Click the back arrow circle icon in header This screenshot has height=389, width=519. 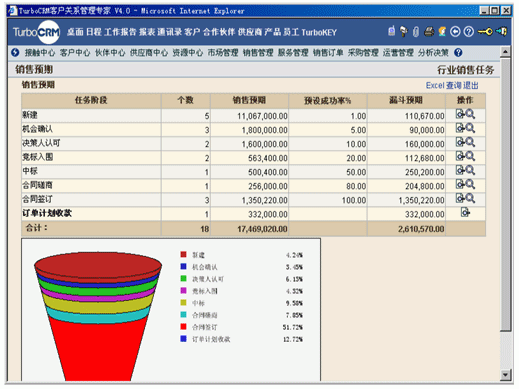[455, 32]
